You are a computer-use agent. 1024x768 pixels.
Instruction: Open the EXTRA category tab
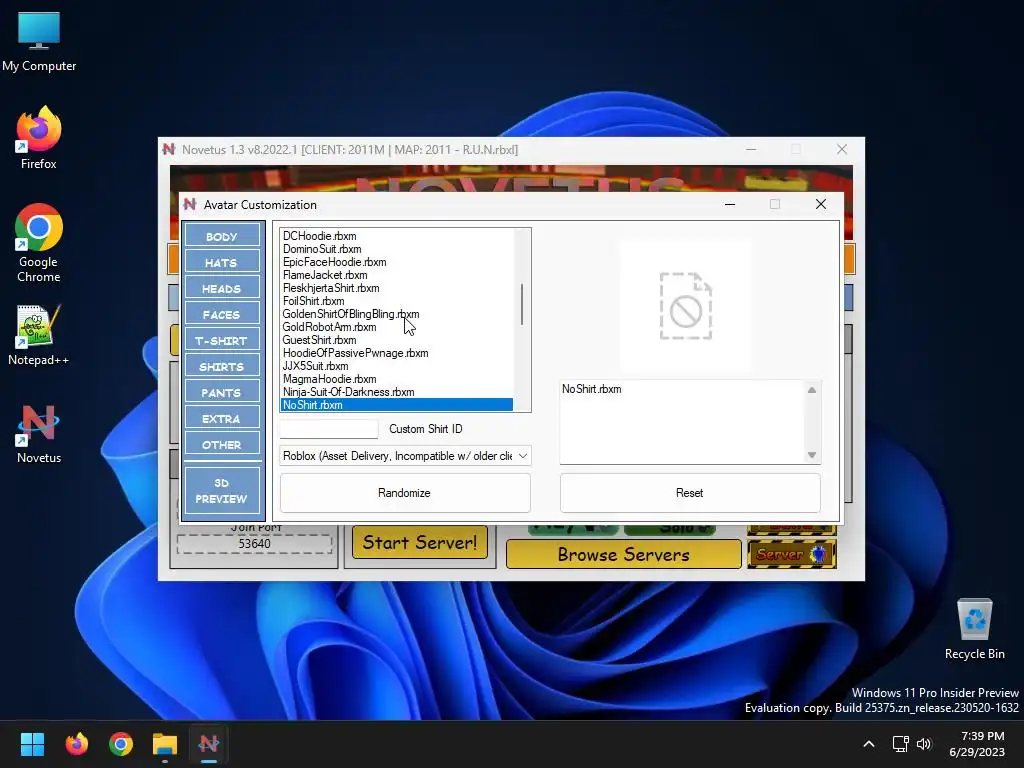point(222,419)
